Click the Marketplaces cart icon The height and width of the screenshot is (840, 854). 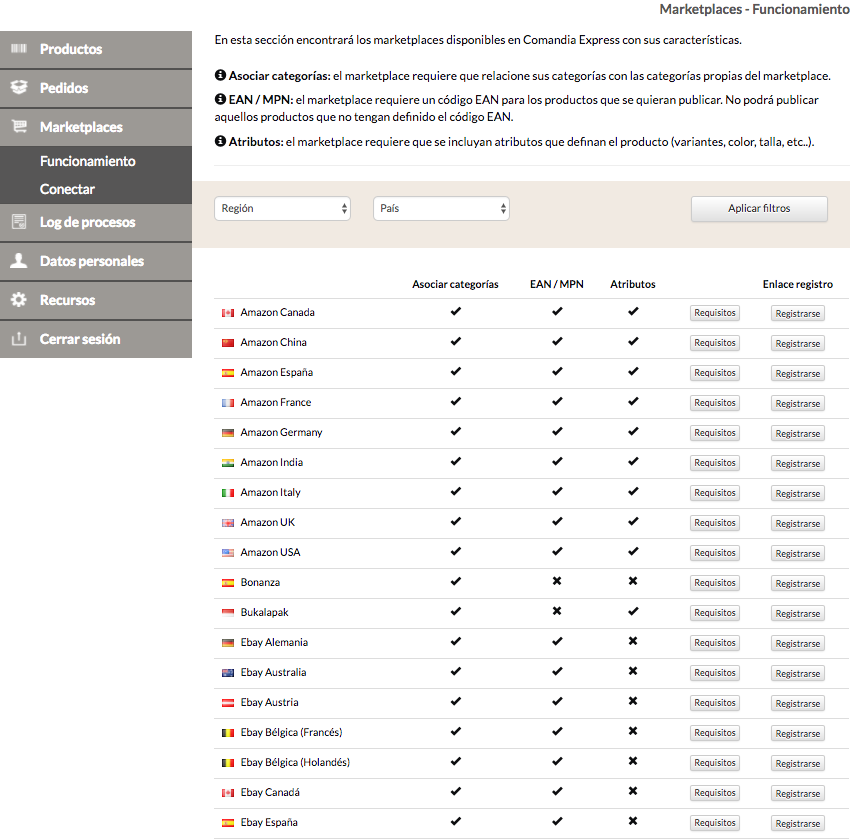pos(19,126)
